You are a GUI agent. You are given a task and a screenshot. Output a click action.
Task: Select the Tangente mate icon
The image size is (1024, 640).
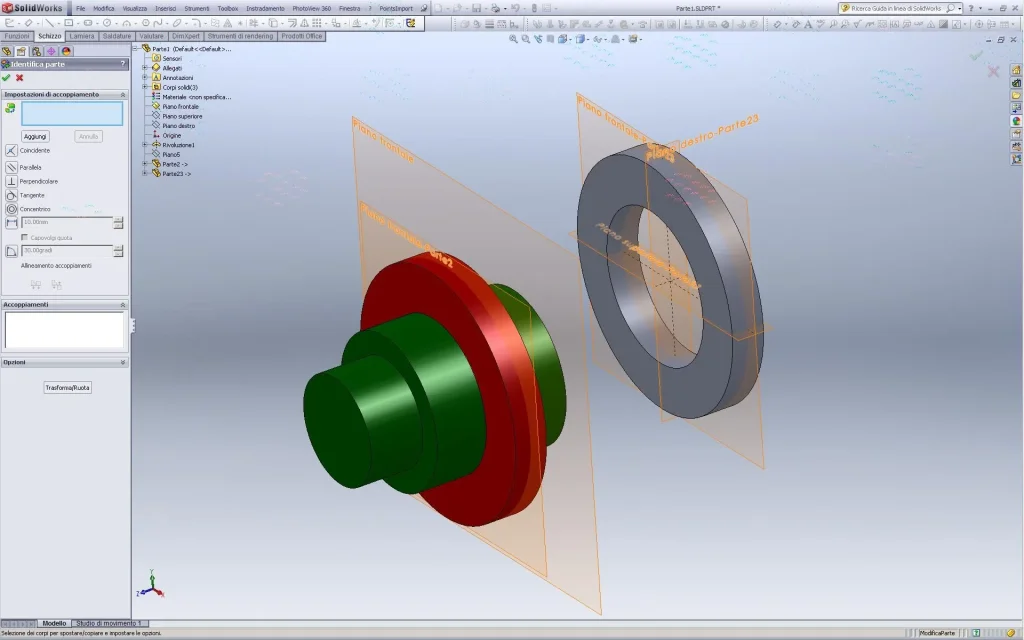coord(11,195)
